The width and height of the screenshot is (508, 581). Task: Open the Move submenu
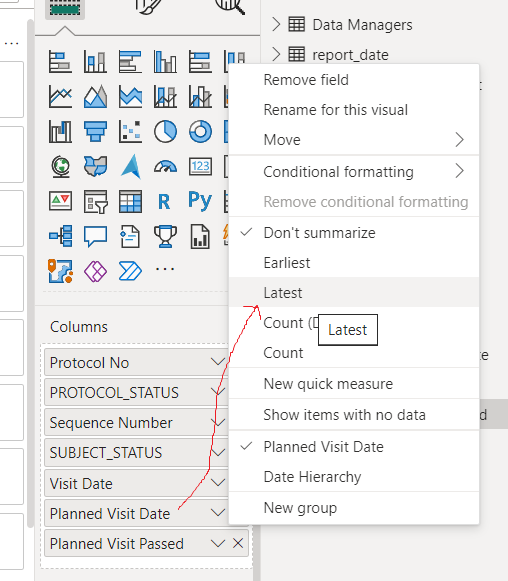tap(354, 140)
